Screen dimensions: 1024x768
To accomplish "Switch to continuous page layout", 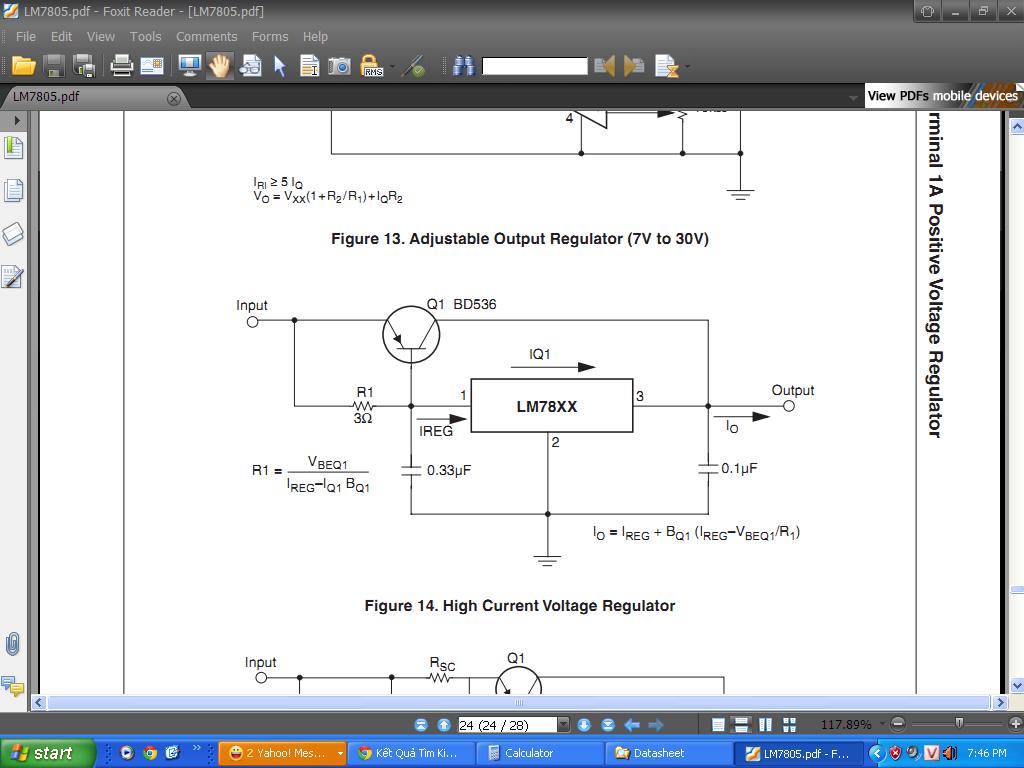I will point(742,725).
